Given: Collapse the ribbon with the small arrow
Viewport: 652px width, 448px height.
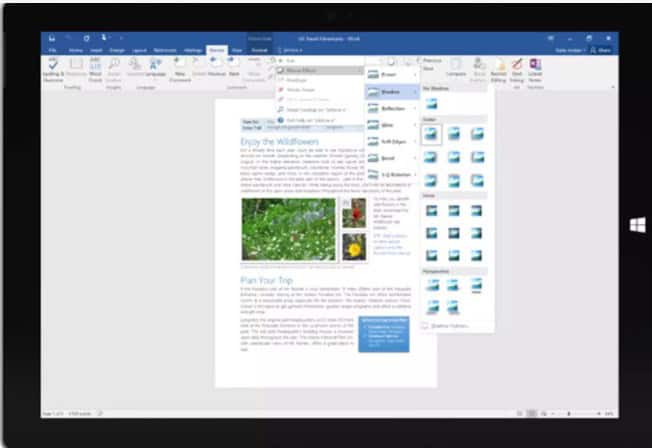Looking at the screenshot, I should pyautogui.click(x=613, y=87).
